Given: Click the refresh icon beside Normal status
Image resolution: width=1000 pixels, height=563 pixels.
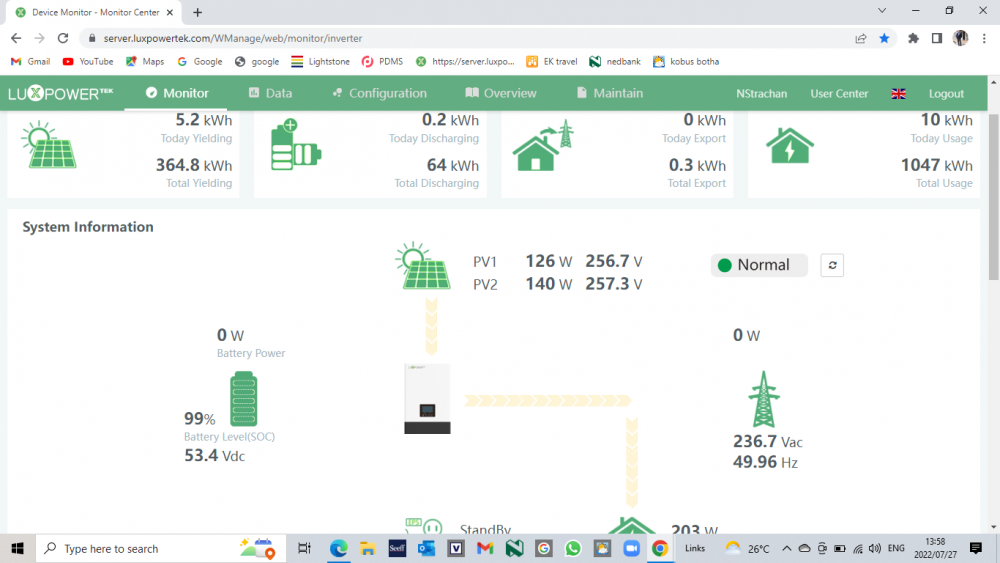Looking at the screenshot, I should pos(832,265).
